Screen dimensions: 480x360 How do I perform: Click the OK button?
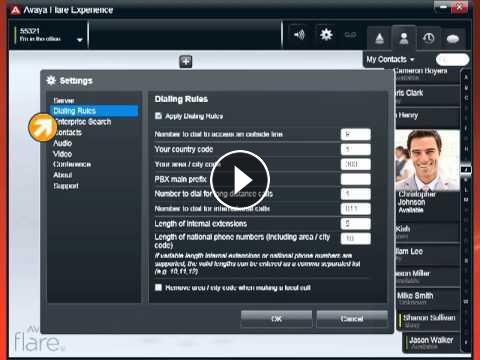276,319
